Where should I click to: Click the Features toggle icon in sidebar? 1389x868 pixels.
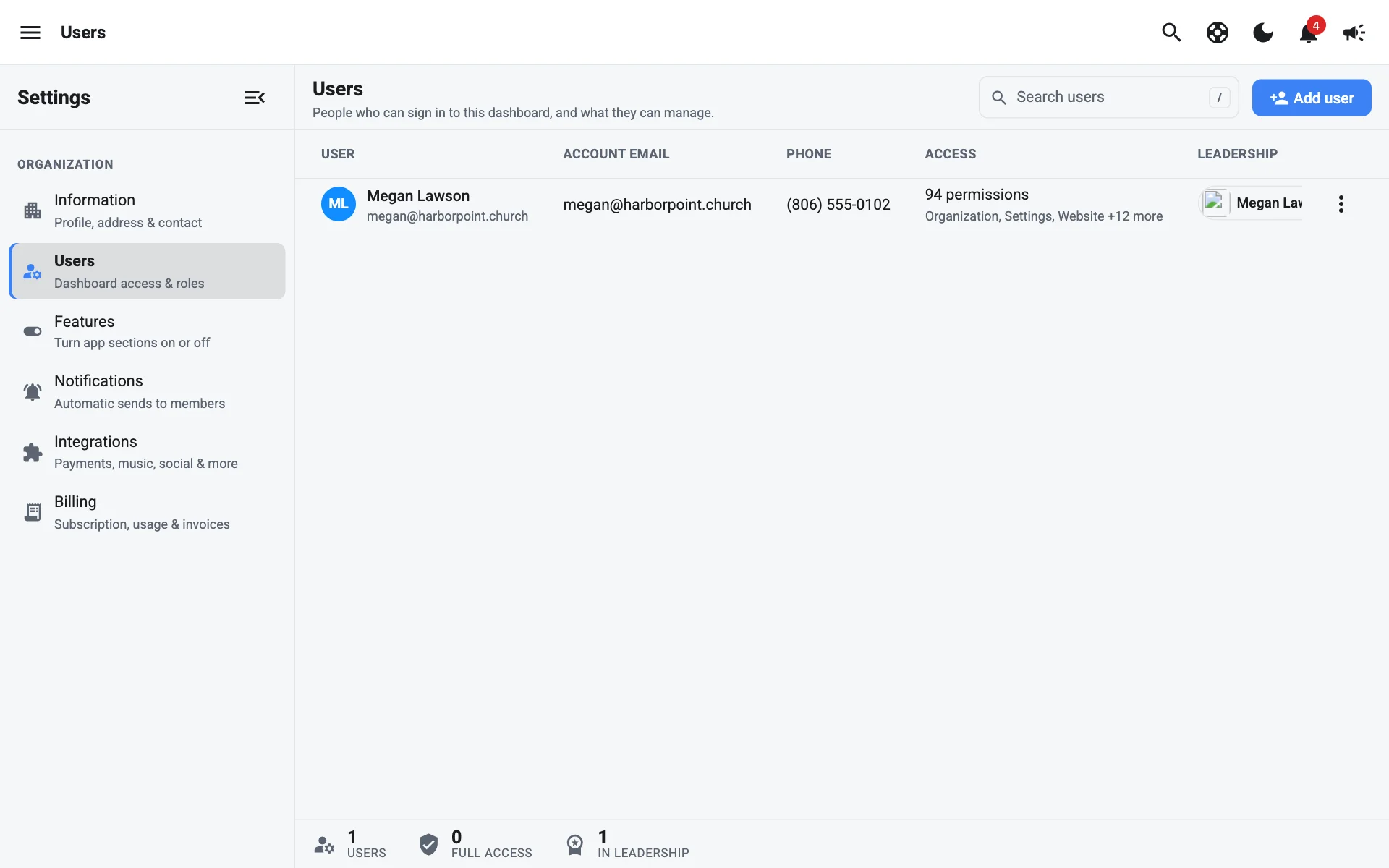pos(33,331)
